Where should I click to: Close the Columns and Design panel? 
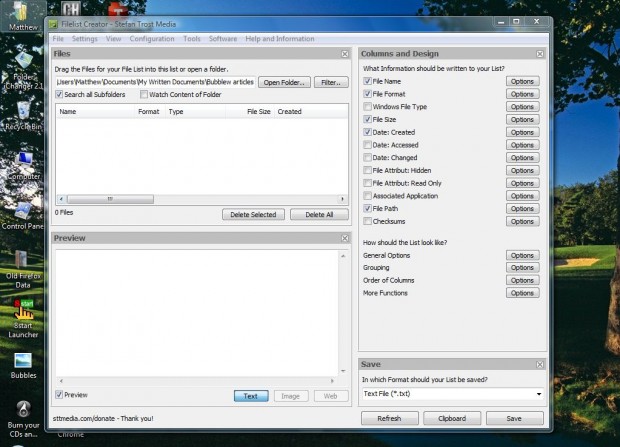(x=541, y=54)
